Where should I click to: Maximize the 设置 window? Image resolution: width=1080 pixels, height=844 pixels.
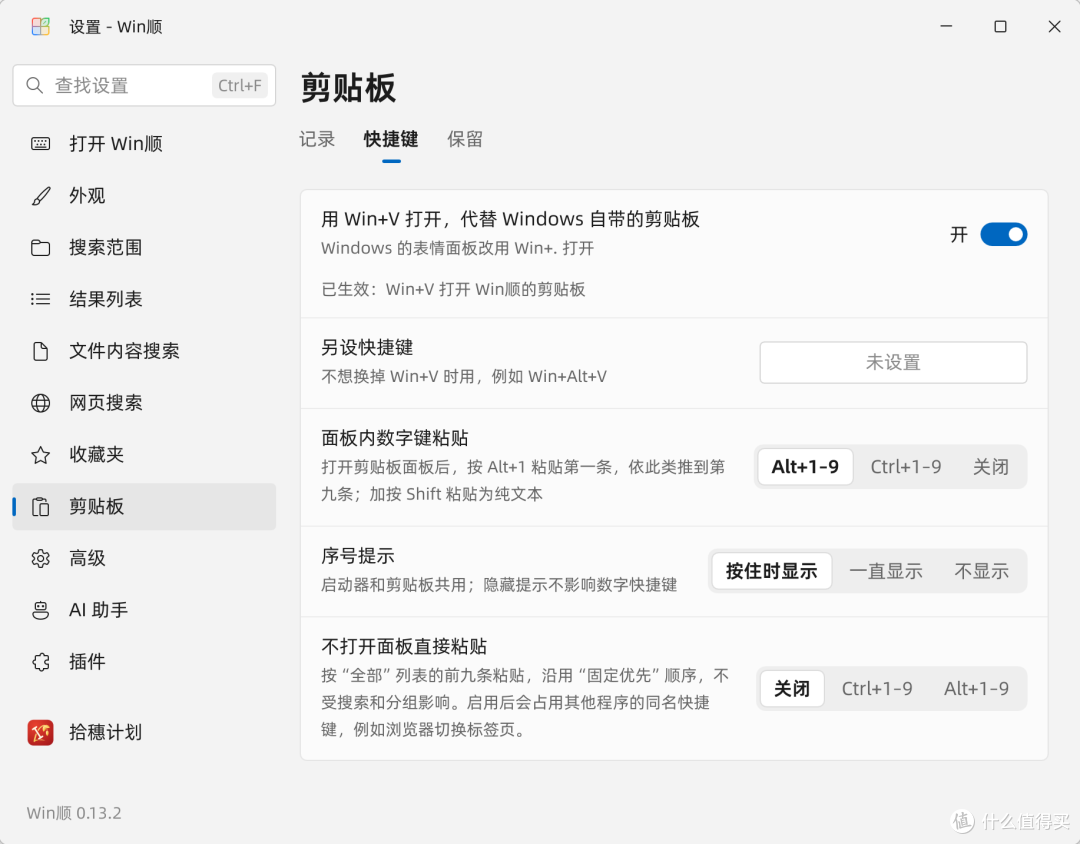(x=1000, y=26)
